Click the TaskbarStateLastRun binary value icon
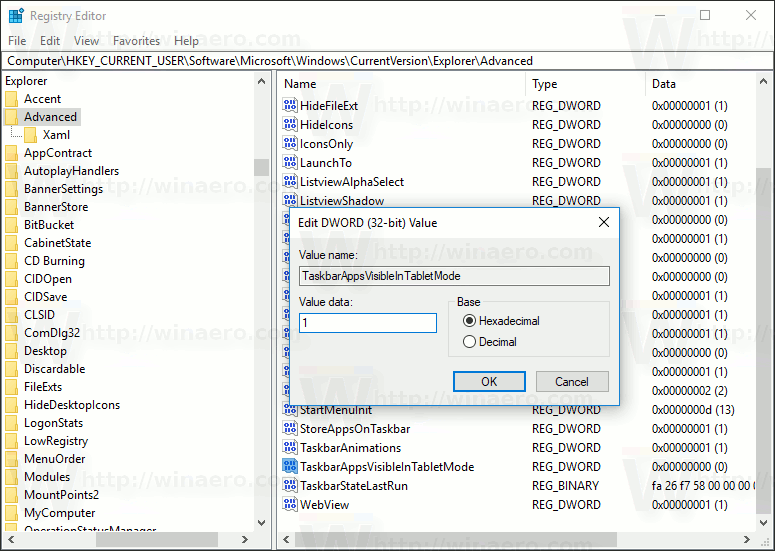Image resolution: width=775 pixels, height=551 pixels. coord(290,485)
